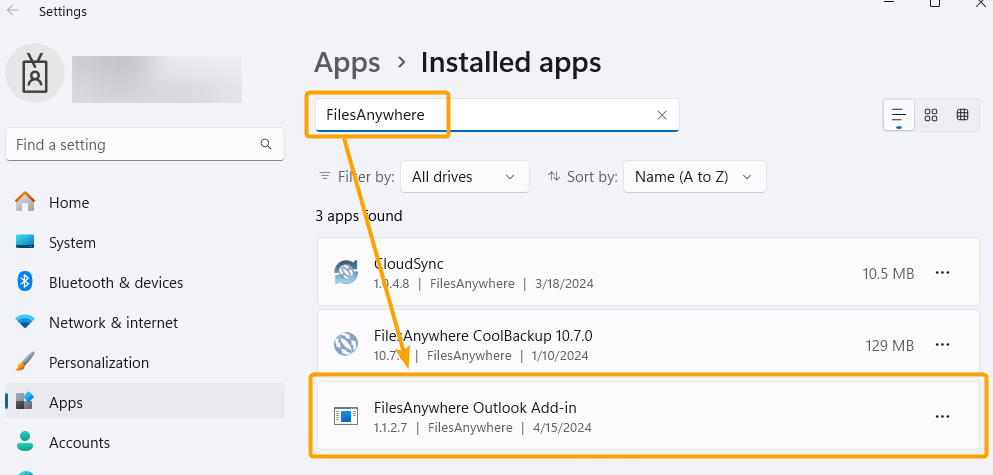
Task: Click the 3/18/2024 install date
Action: click(x=564, y=284)
